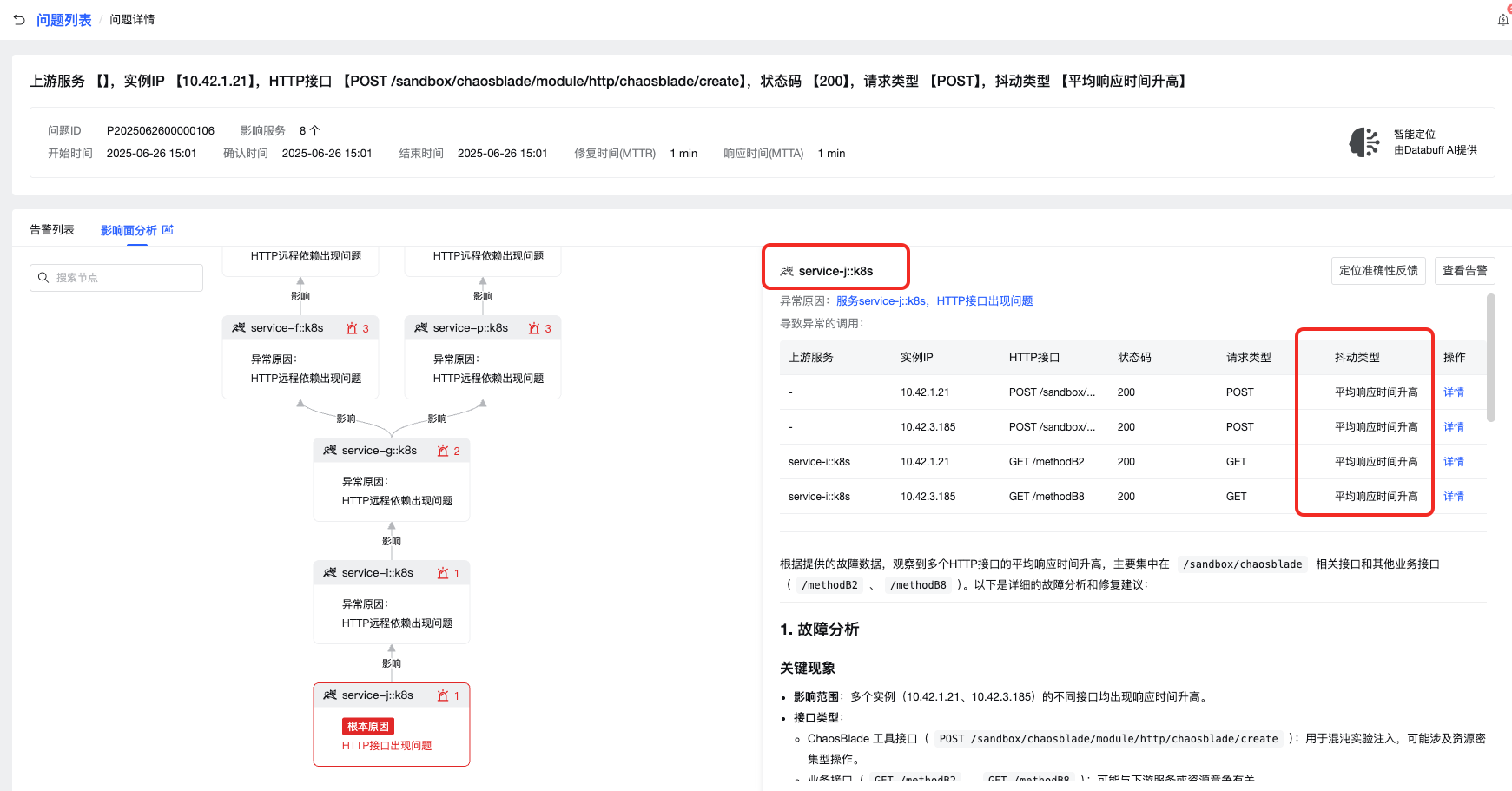Click the service icon in detail panel header
The width and height of the screenshot is (1512, 791).
787,271
